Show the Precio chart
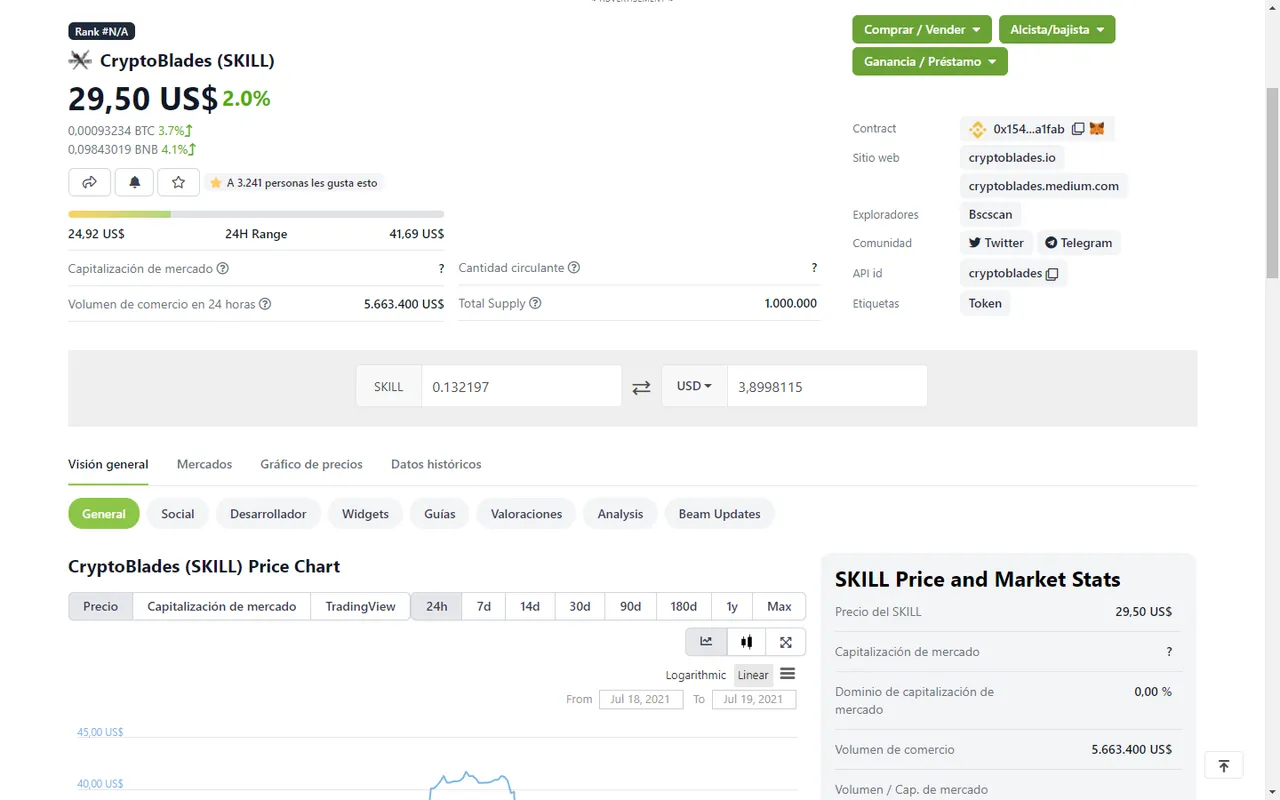Viewport: 1280px width, 800px height. click(101, 606)
